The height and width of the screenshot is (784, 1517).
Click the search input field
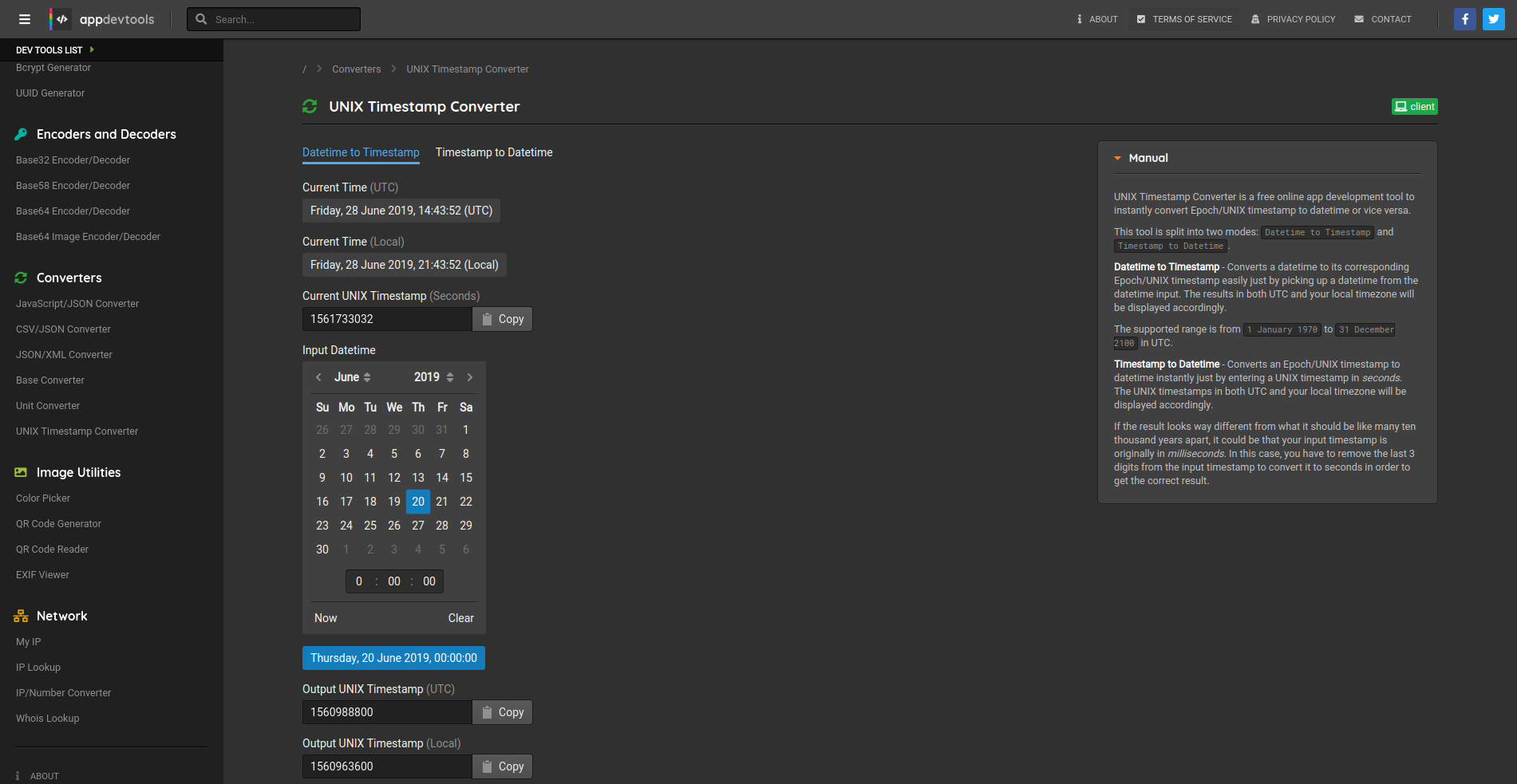(283, 19)
